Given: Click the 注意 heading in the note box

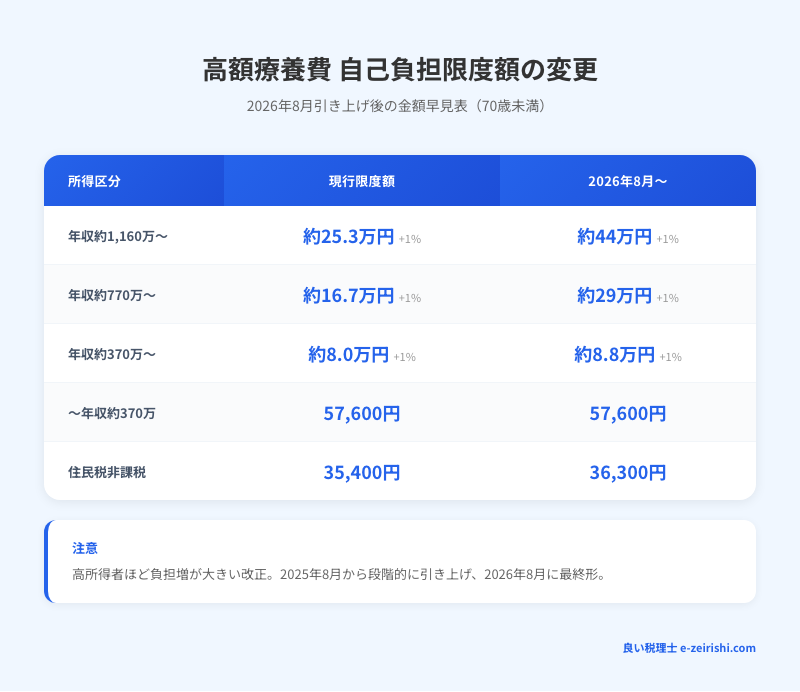Looking at the screenshot, I should [x=85, y=549].
